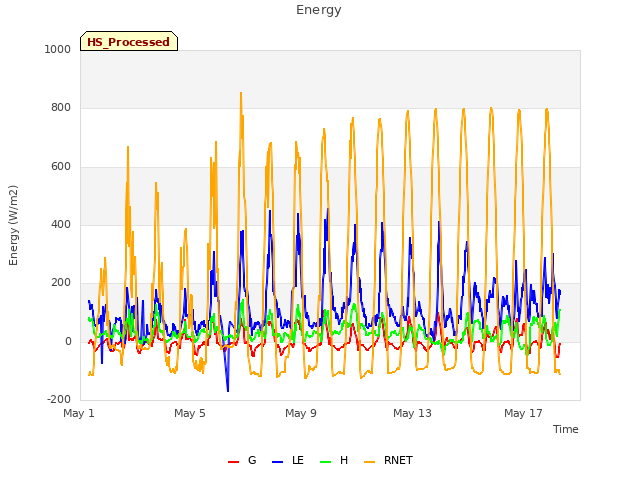Click the May 1 x-axis label
The height and width of the screenshot is (480, 640).
coord(79,413)
